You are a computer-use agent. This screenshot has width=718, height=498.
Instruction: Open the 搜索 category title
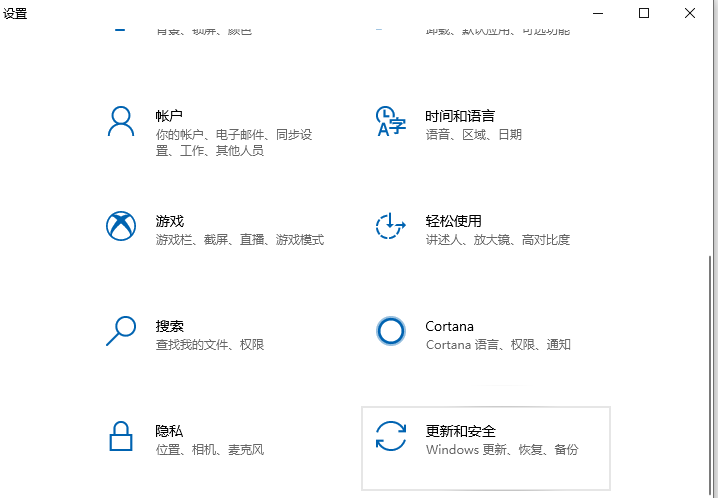pyautogui.click(x=169, y=326)
